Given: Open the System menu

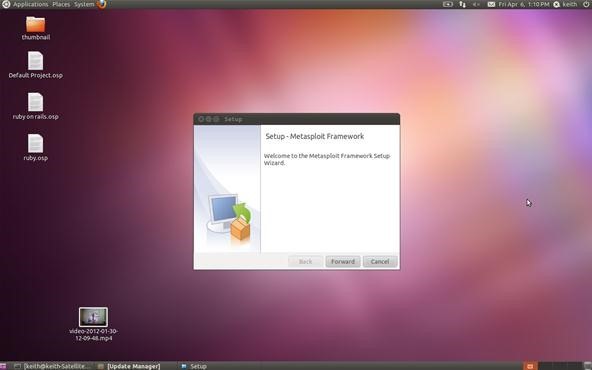Looking at the screenshot, I should point(84,5).
